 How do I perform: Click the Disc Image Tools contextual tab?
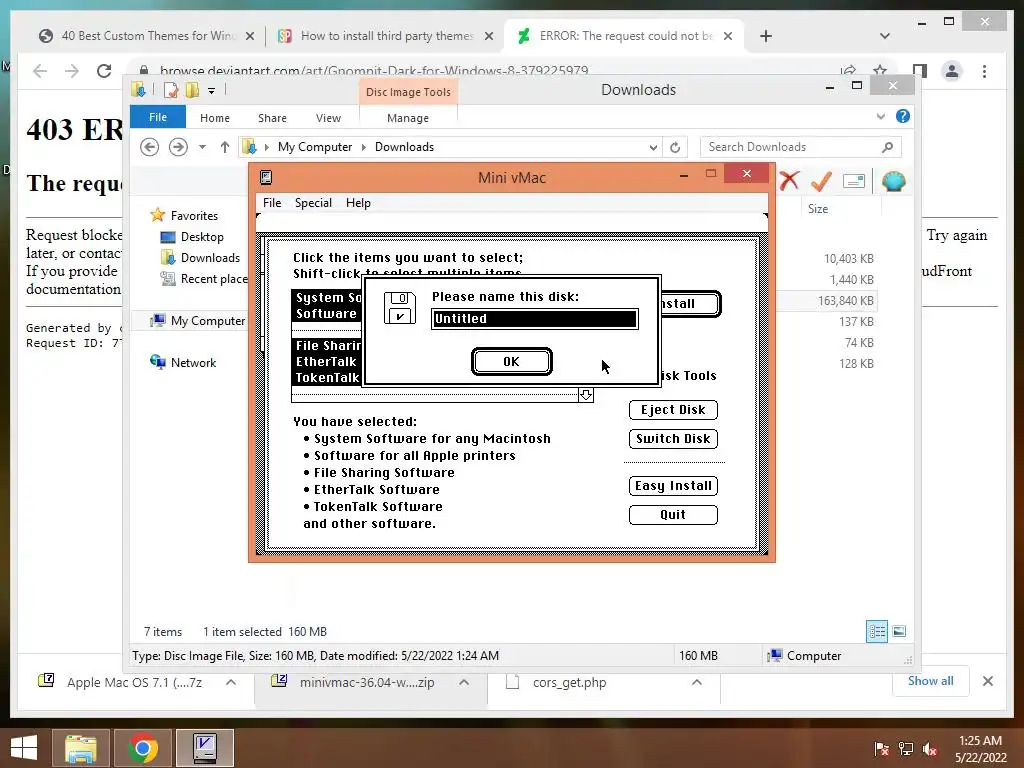[x=408, y=92]
